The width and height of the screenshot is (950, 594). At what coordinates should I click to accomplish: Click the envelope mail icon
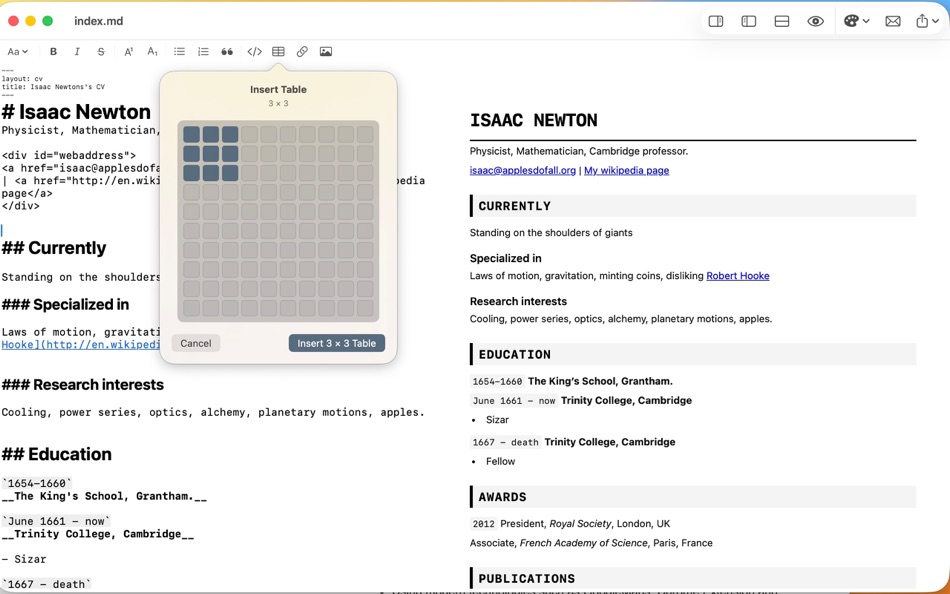coord(892,21)
